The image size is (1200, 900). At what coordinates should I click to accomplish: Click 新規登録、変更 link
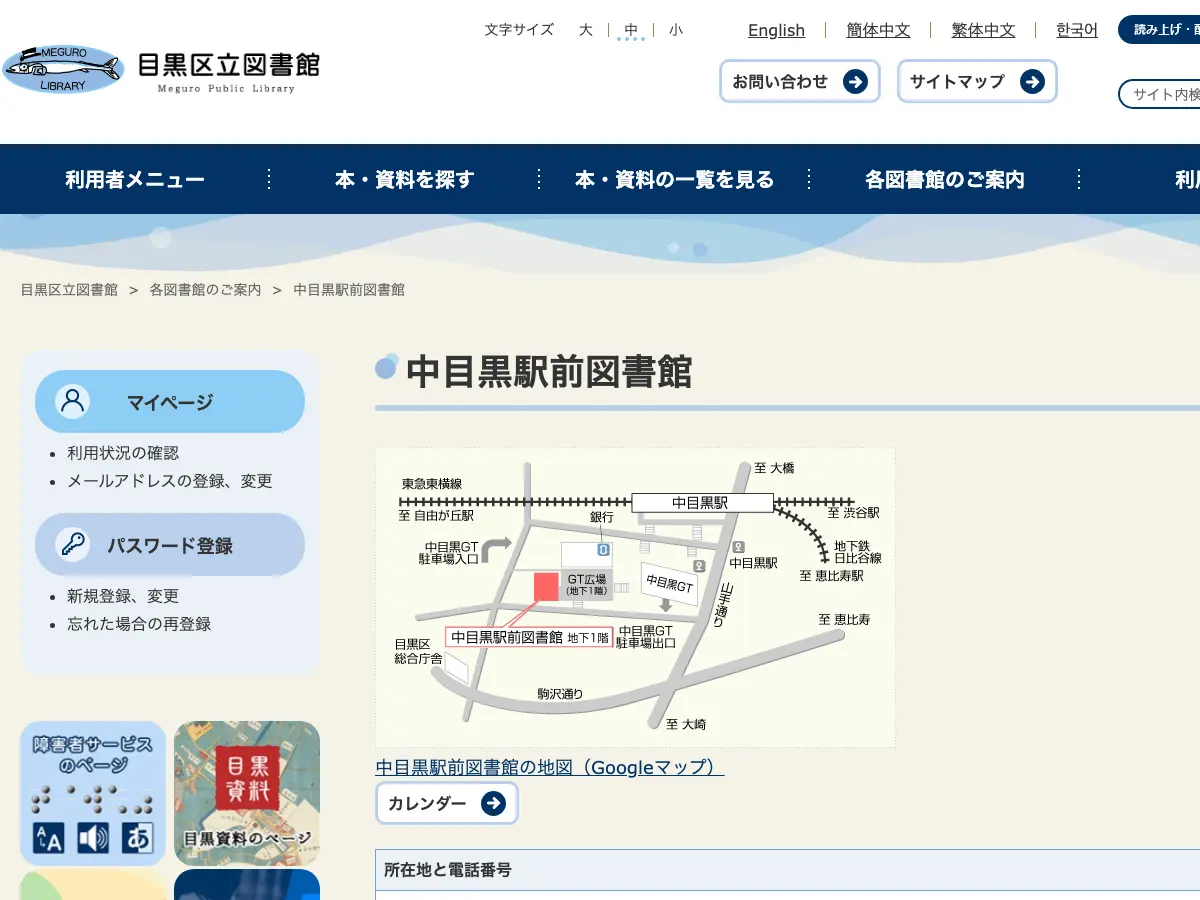tap(123, 596)
